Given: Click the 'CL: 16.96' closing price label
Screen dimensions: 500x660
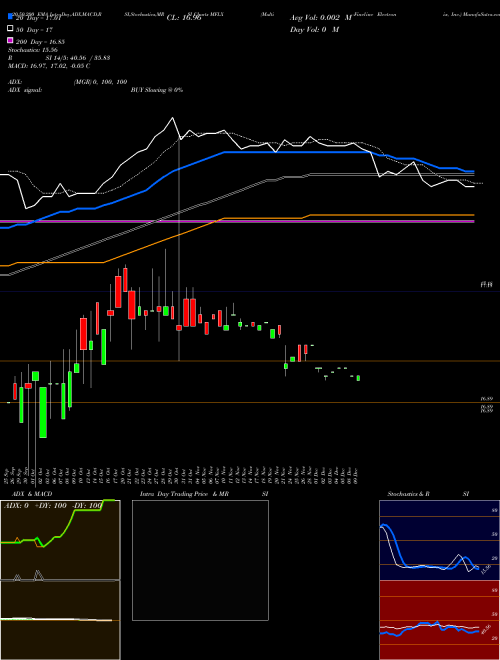Looking at the screenshot, I should [184, 18].
